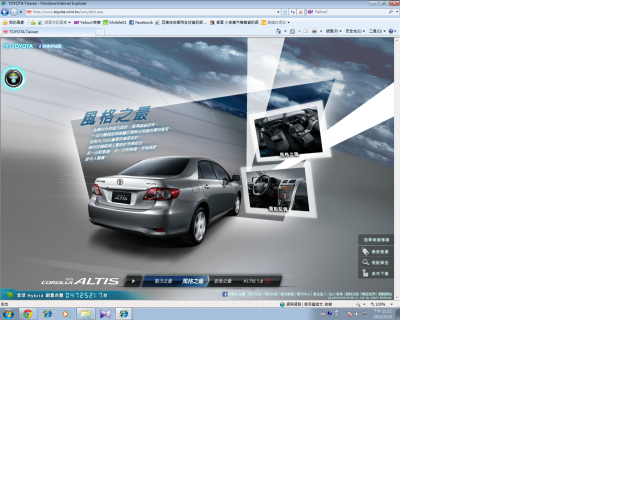Image resolution: width=640 pixels, height=480 pixels.
Task: Click the TOYOTA logo on the page
Action: click(18, 46)
